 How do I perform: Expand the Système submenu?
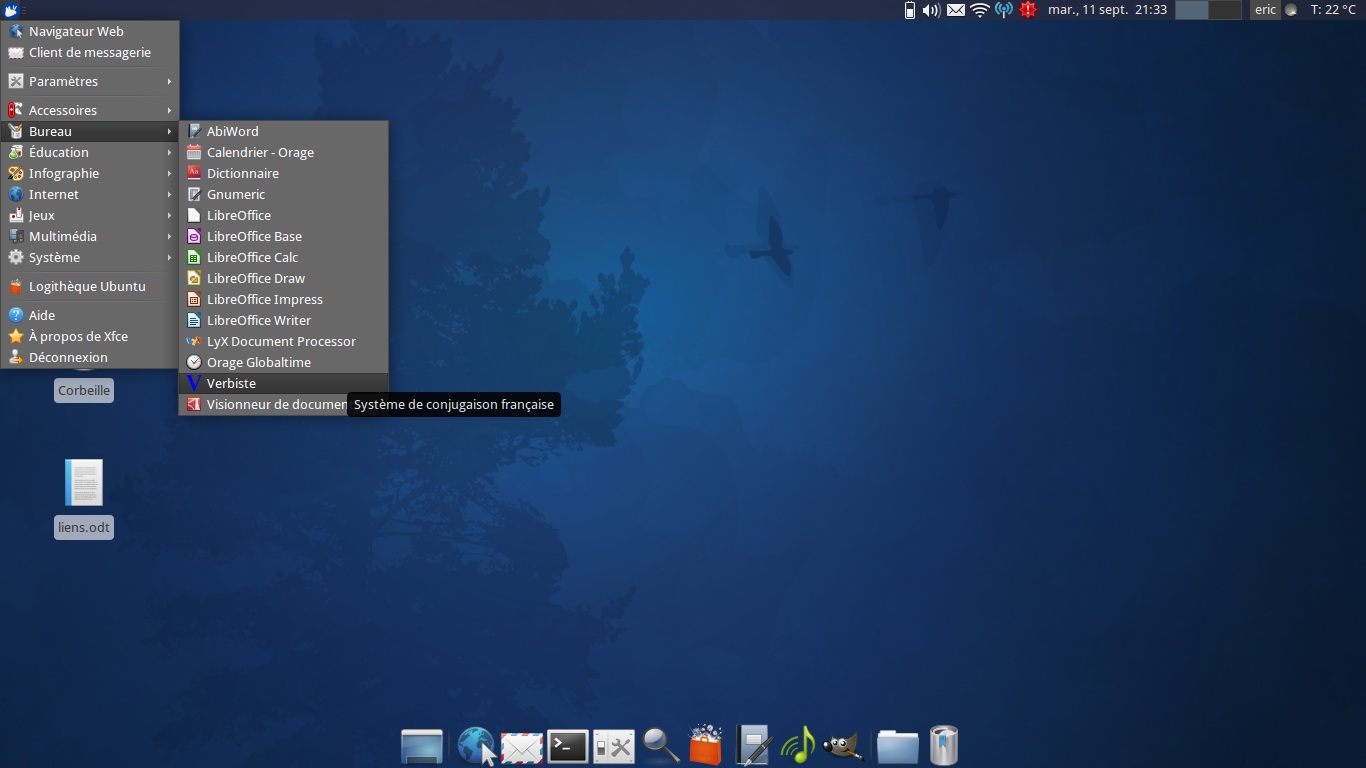point(90,257)
